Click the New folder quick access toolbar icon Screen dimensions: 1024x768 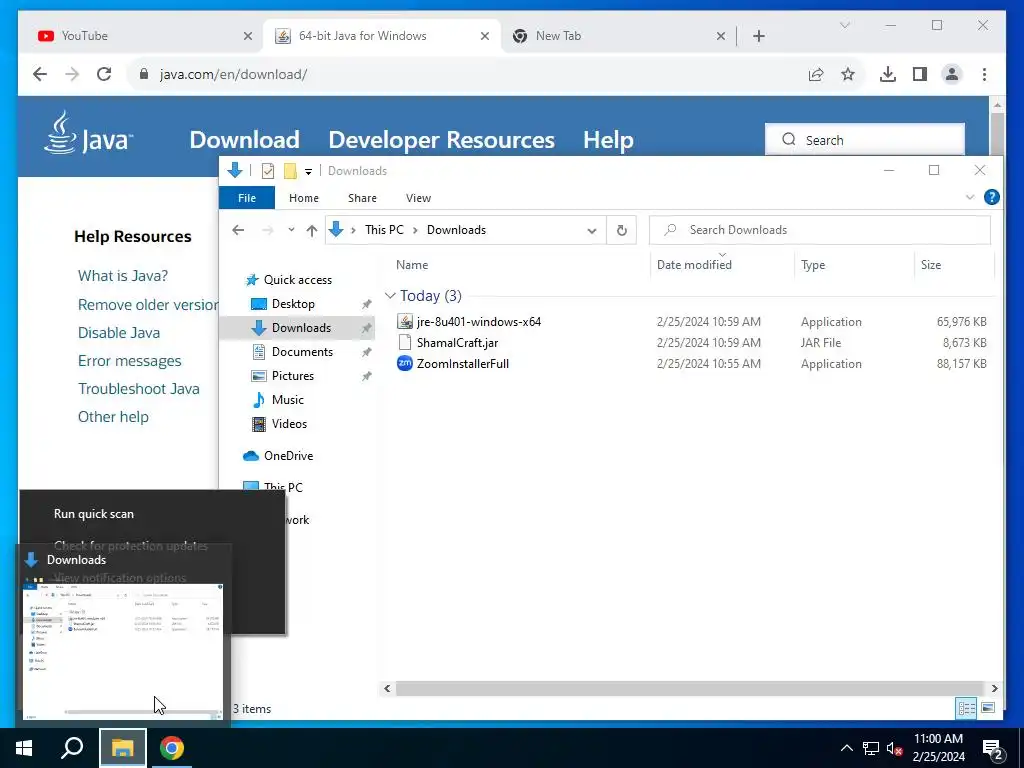pos(290,170)
